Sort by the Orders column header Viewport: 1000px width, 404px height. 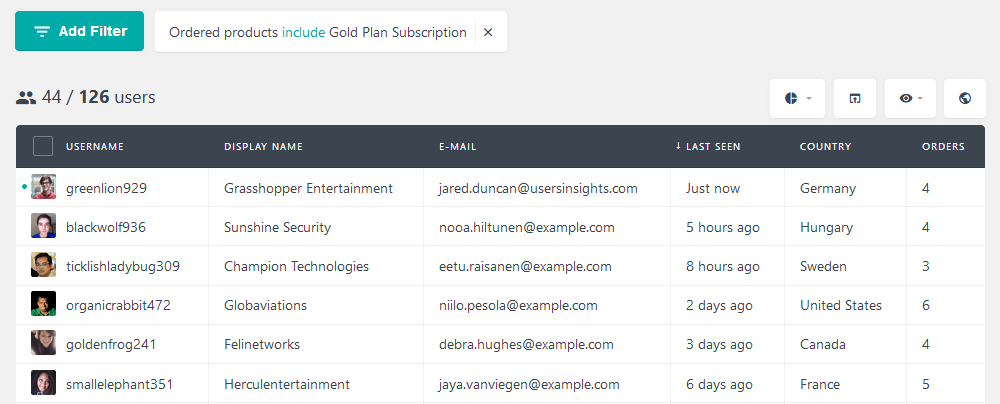click(943, 147)
